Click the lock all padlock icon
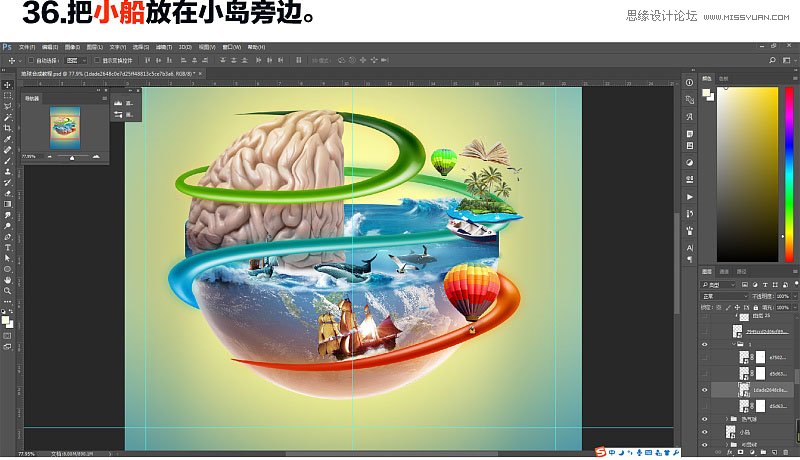The width and height of the screenshot is (800, 460). tap(756, 308)
